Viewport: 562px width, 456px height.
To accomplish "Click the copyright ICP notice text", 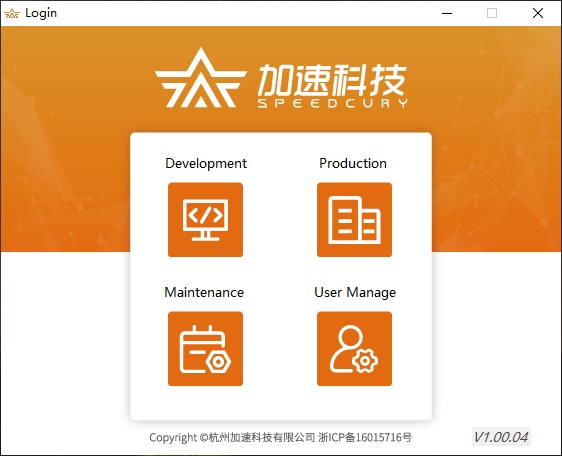I will pos(281,437).
